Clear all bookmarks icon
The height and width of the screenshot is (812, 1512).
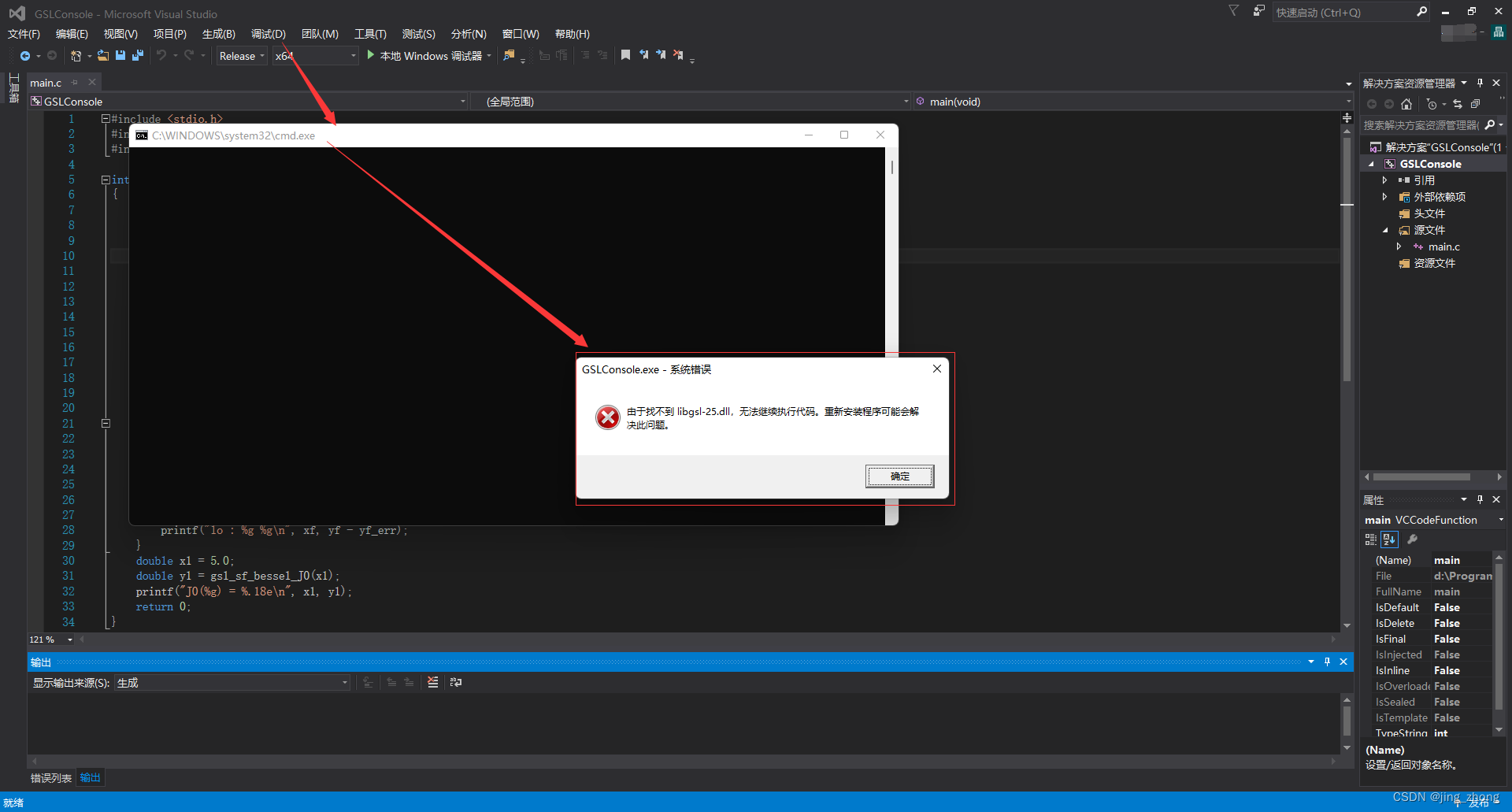click(x=678, y=55)
